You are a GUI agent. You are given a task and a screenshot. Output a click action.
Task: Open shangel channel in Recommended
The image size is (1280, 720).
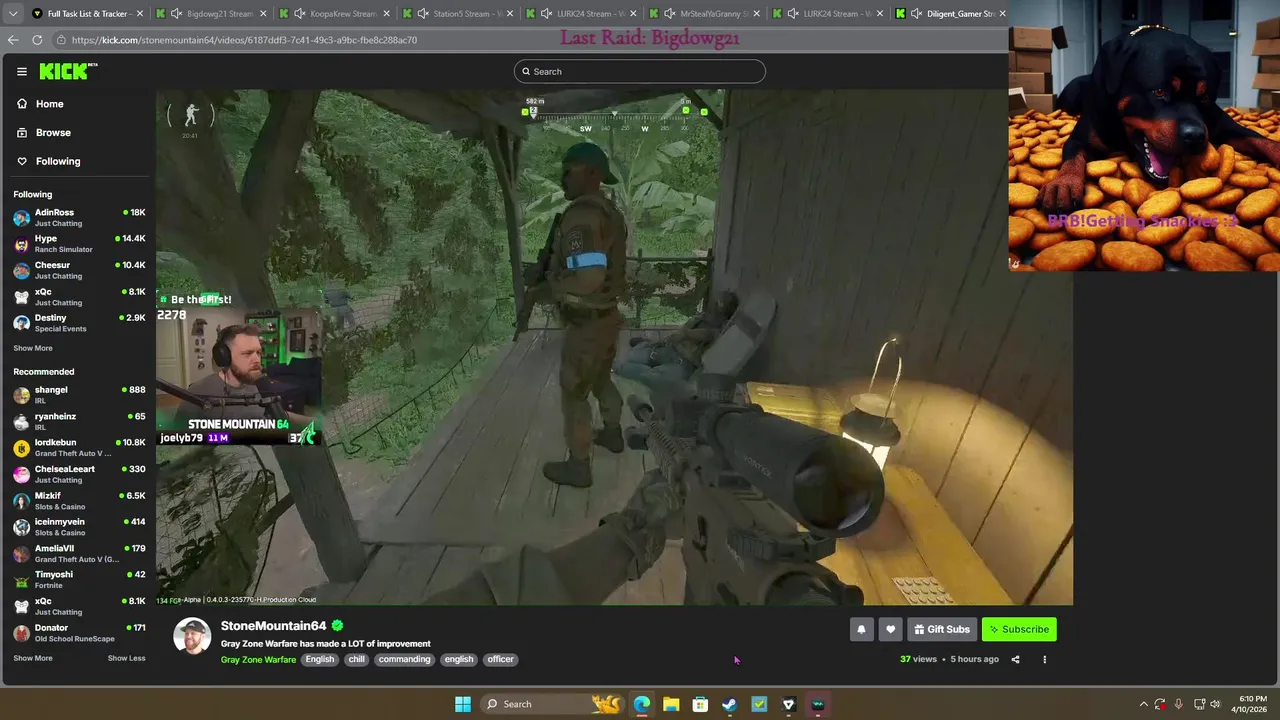(79, 395)
